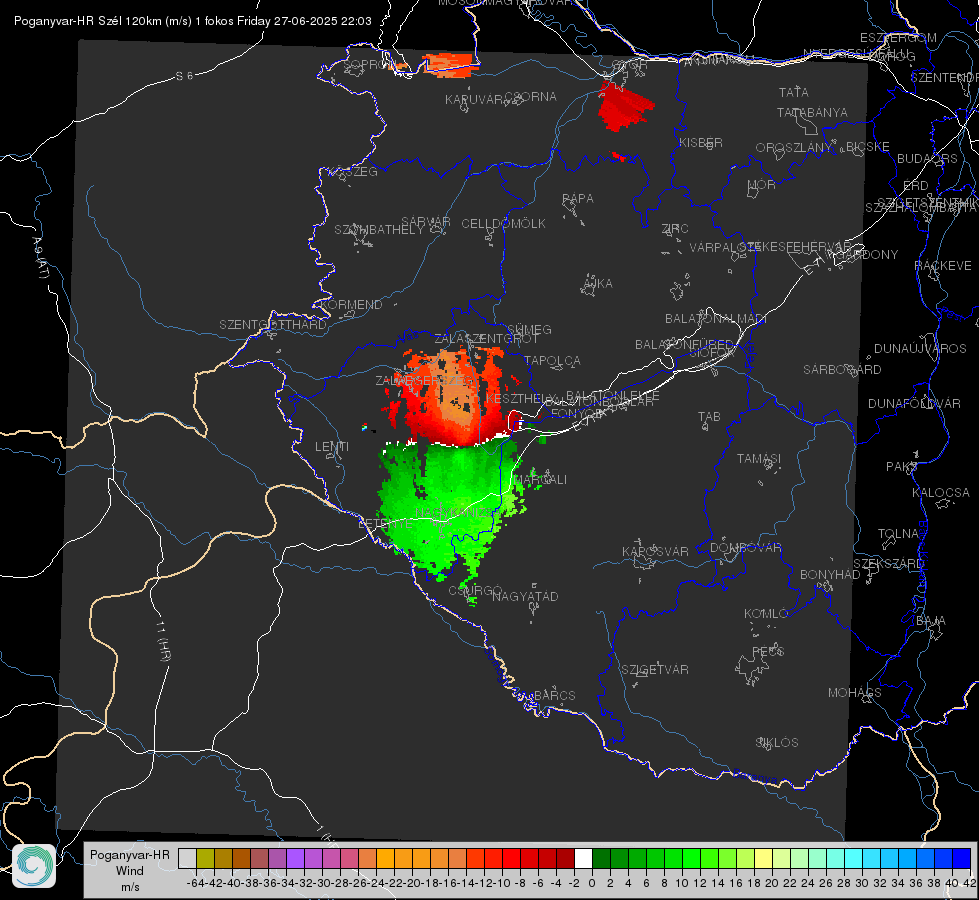Click the SÁRBOGÁRD city label
This screenshot has height=900, width=979.
click(842, 370)
